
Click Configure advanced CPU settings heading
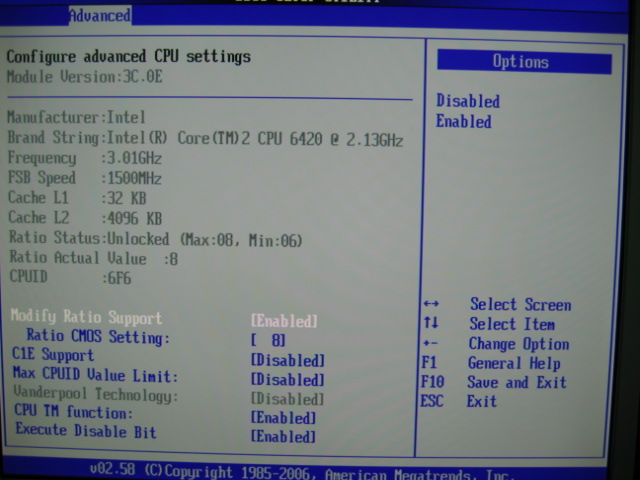(x=129, y=56)
